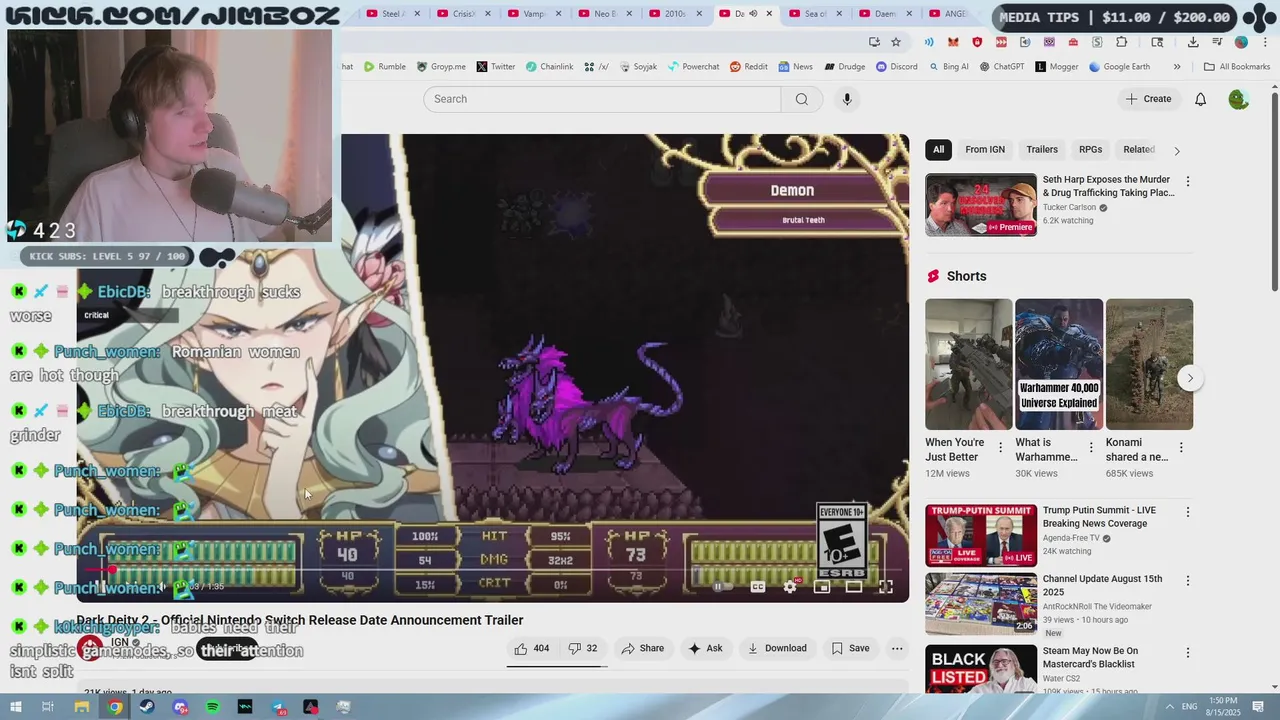Open options for Warhammer short
The image size is (1280, 720).
pyautogui.click(x=1090, y=448)
